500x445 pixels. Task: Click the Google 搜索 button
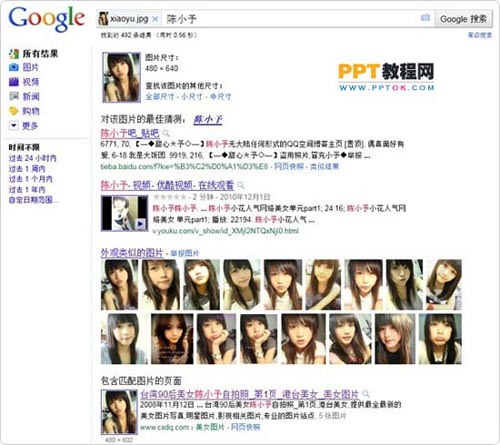pyautogui.click(x=463, y=19)
